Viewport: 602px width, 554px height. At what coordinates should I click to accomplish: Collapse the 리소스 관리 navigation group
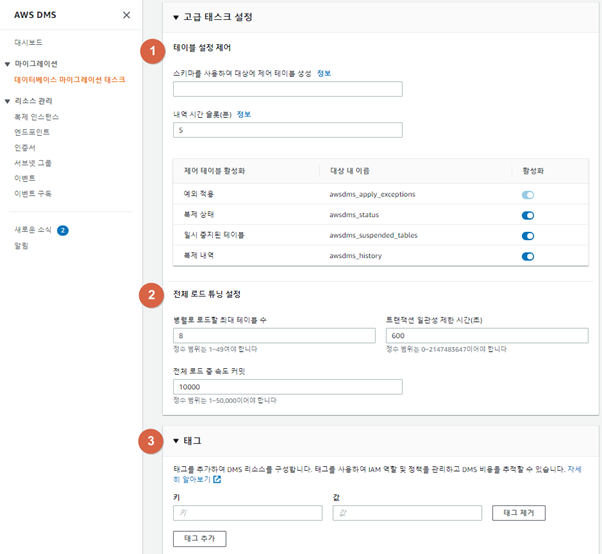[x=7, y=101]
